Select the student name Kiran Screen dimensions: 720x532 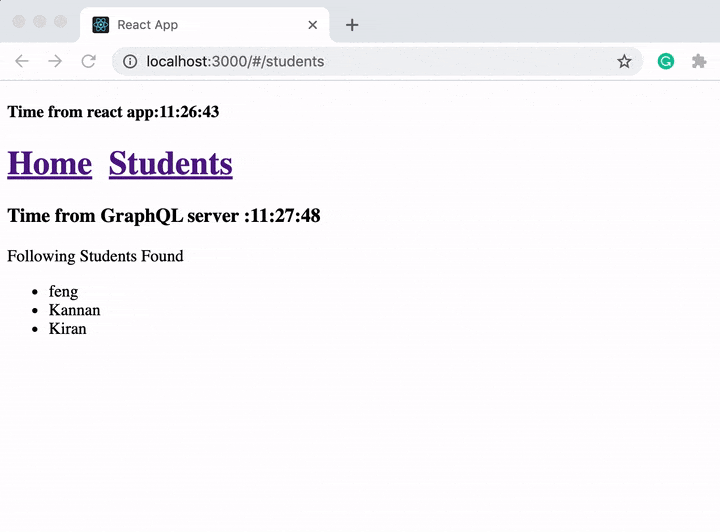pyautogui.click(x=68, y=329)
